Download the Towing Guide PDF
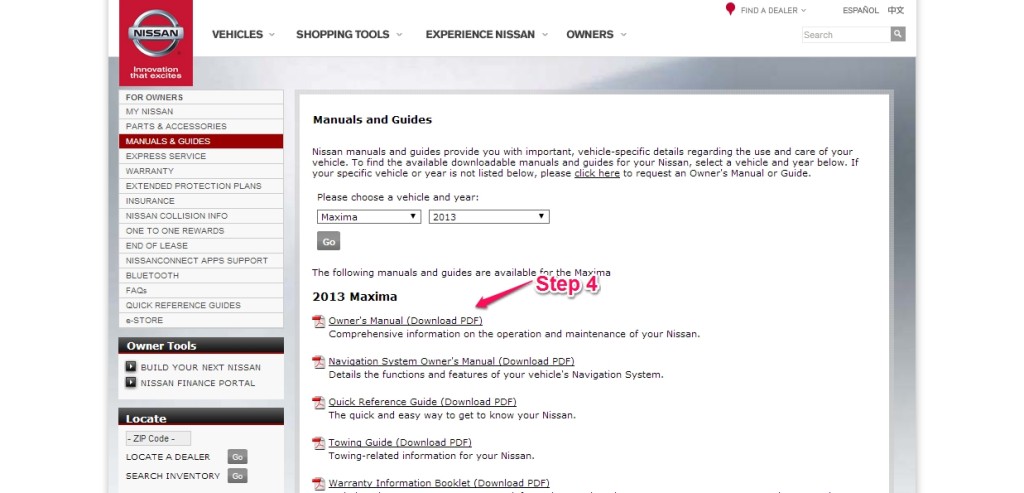 pos(400,443)
